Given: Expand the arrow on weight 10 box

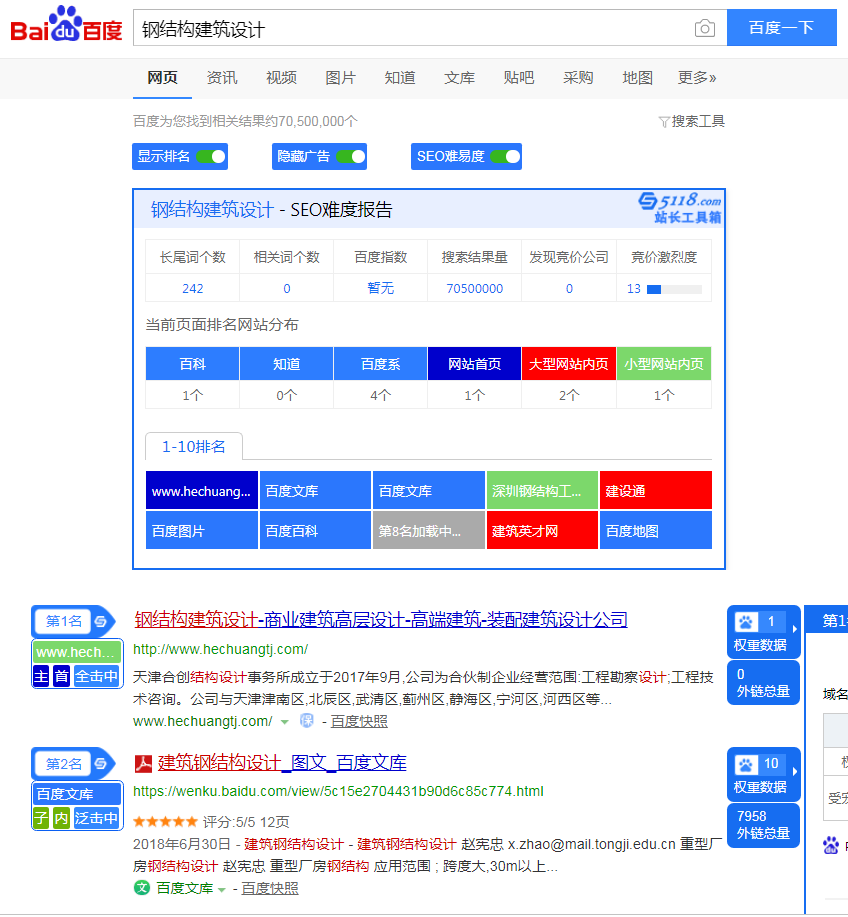Looking at the screenshot, I should coord(794,771).
